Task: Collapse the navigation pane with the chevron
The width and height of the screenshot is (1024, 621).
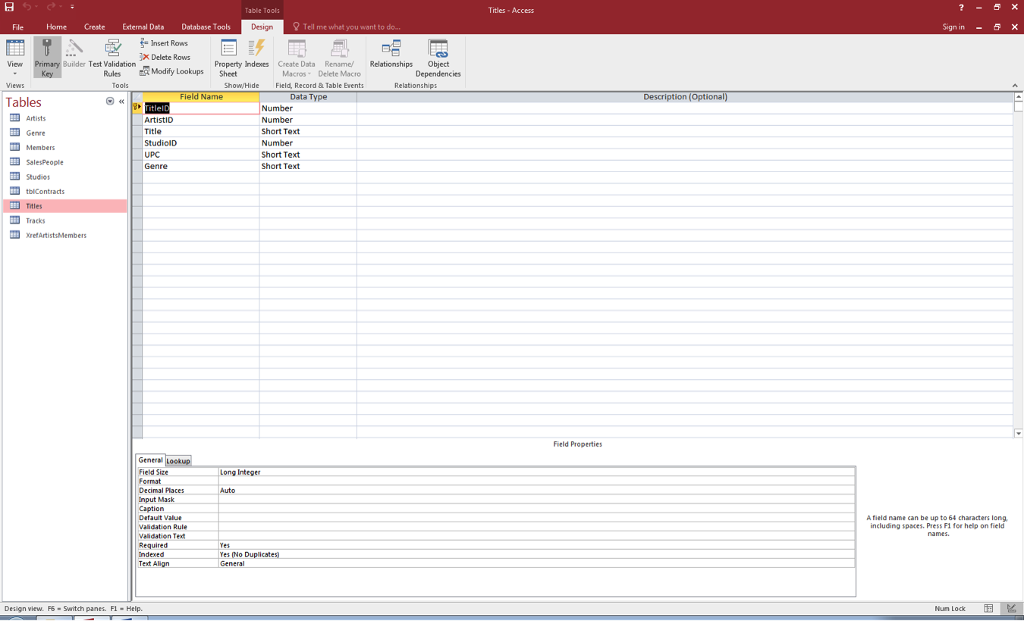Action: click(121, 102)
